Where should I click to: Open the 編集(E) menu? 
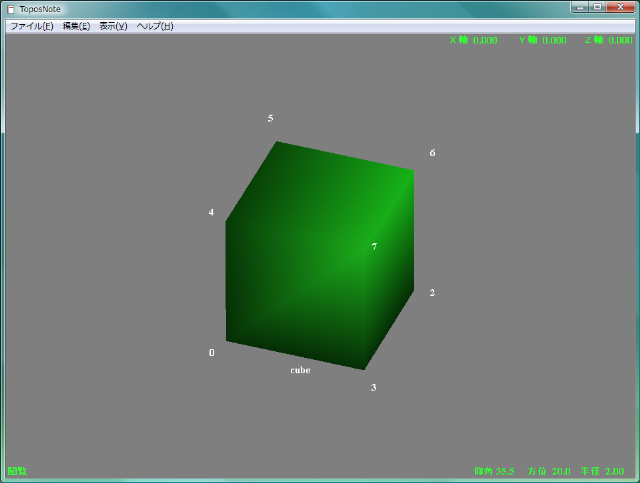[76, 26]
